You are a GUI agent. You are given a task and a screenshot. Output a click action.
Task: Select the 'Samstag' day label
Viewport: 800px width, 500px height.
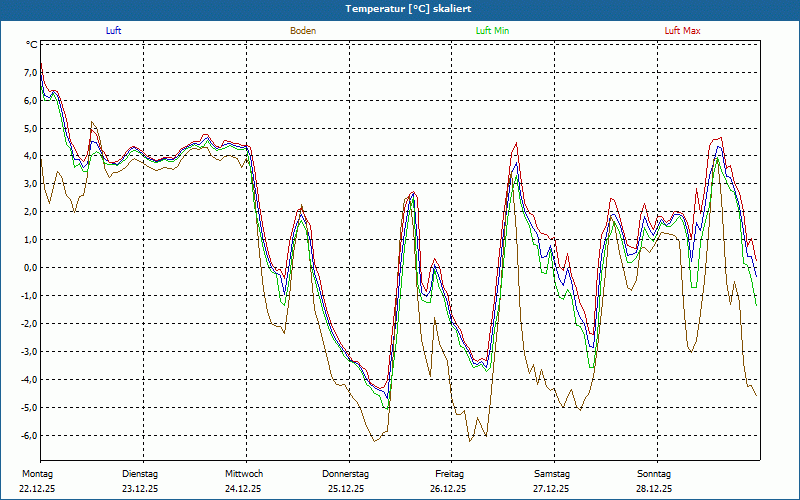[x=552, y=474]
